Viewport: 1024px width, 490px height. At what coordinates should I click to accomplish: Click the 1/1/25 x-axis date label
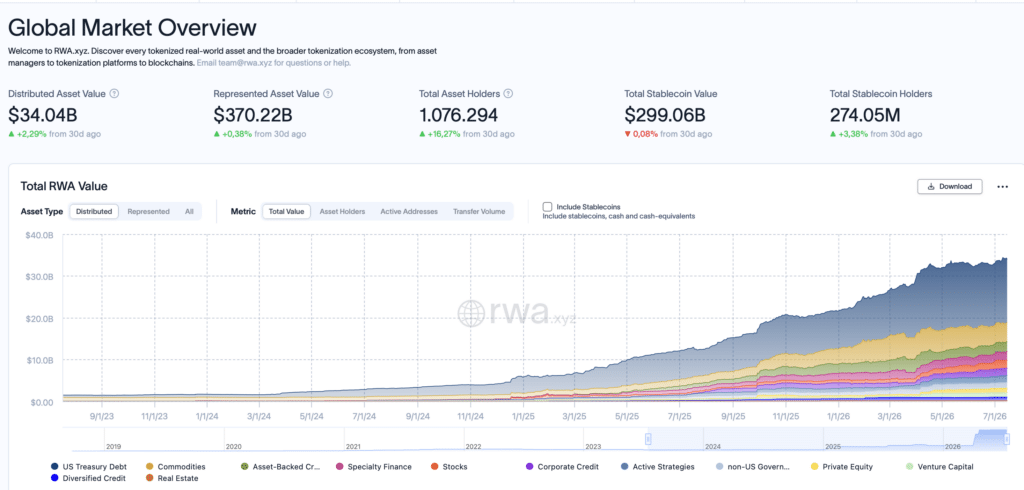[x=521, y=416]
